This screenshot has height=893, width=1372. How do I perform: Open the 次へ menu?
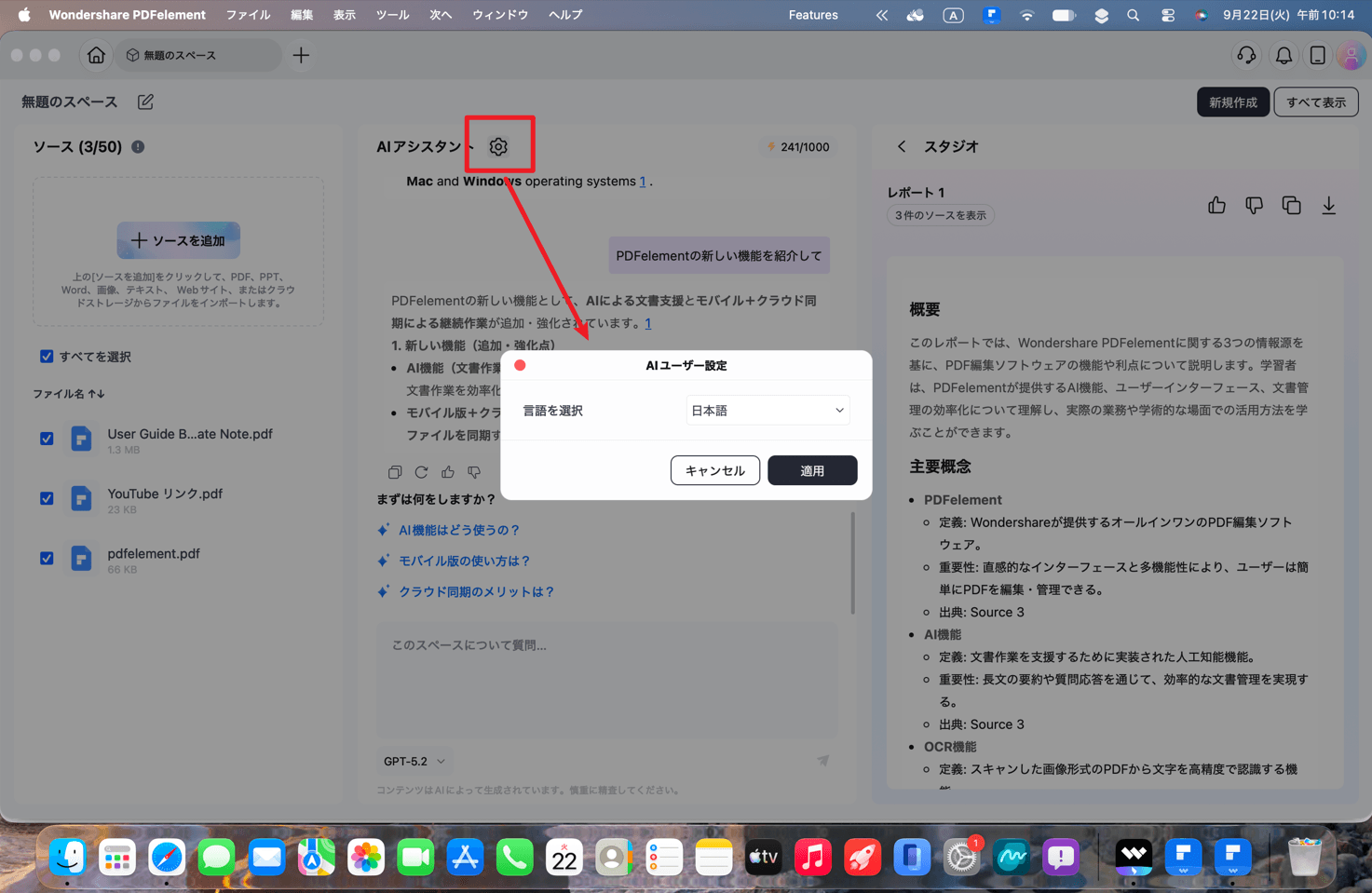441,15
